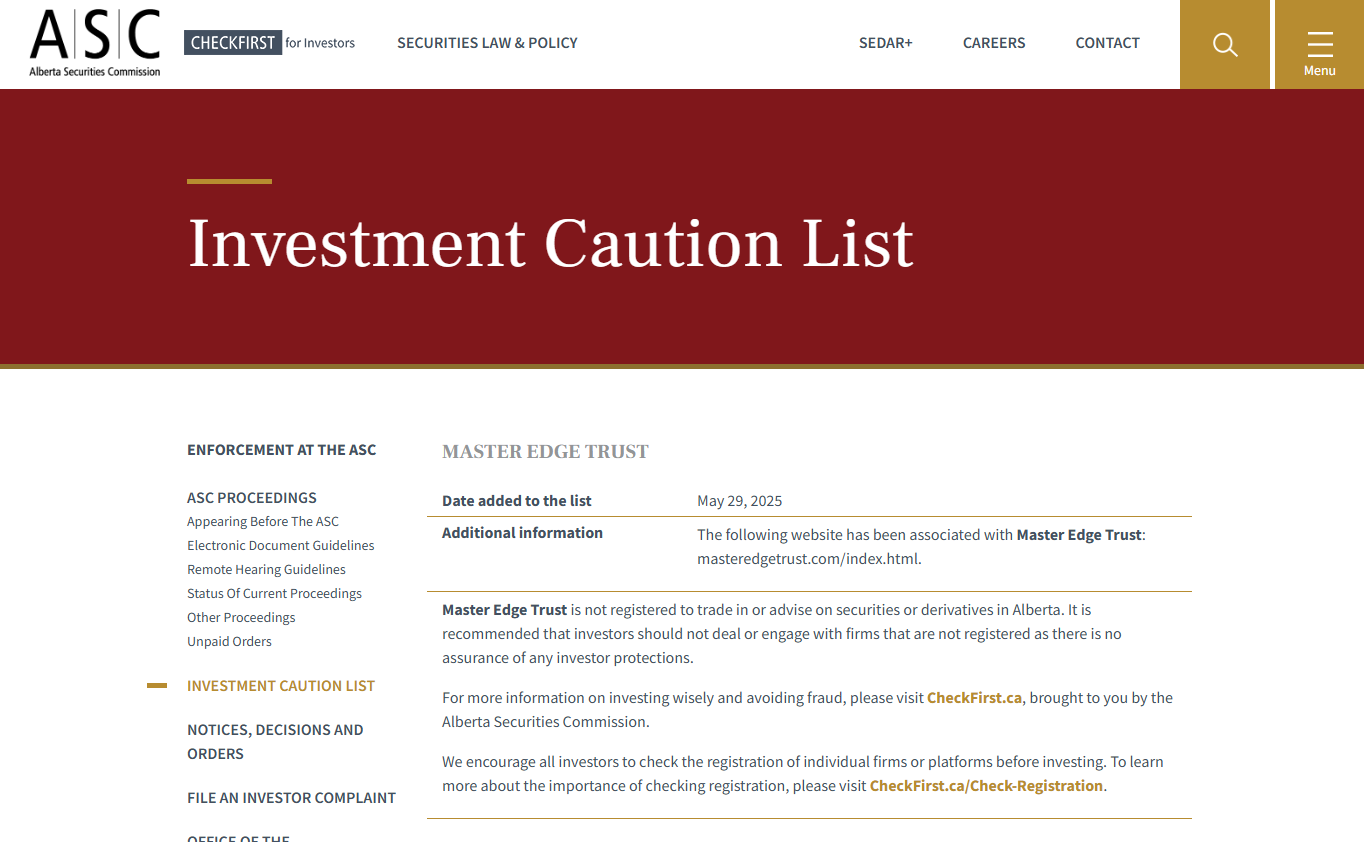Open the hamburger Menu button
This screenshot has height=842, width=1364.
pos(1319,44)
